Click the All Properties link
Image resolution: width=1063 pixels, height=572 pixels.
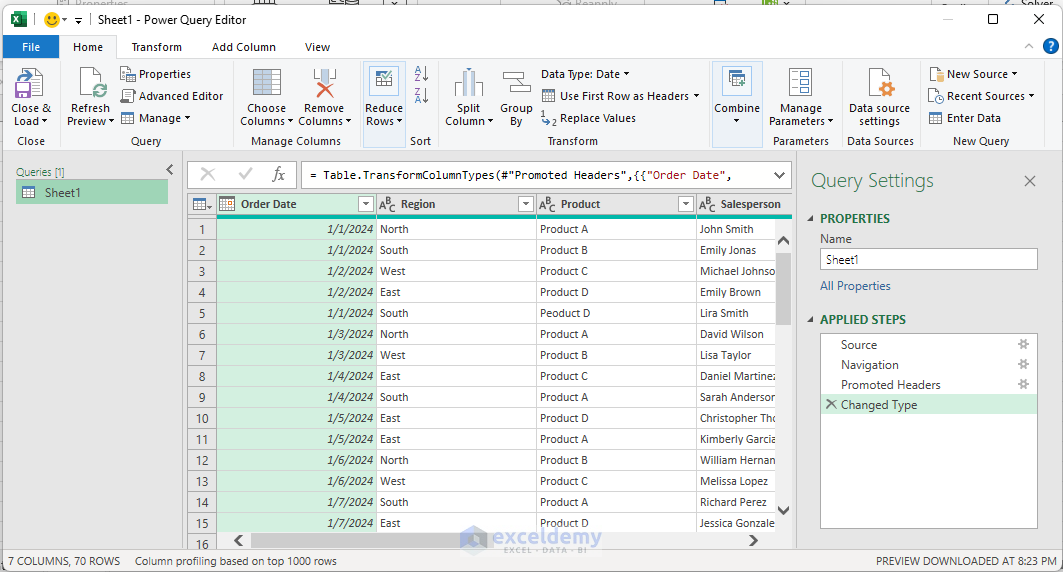click(x=855, y=286)
